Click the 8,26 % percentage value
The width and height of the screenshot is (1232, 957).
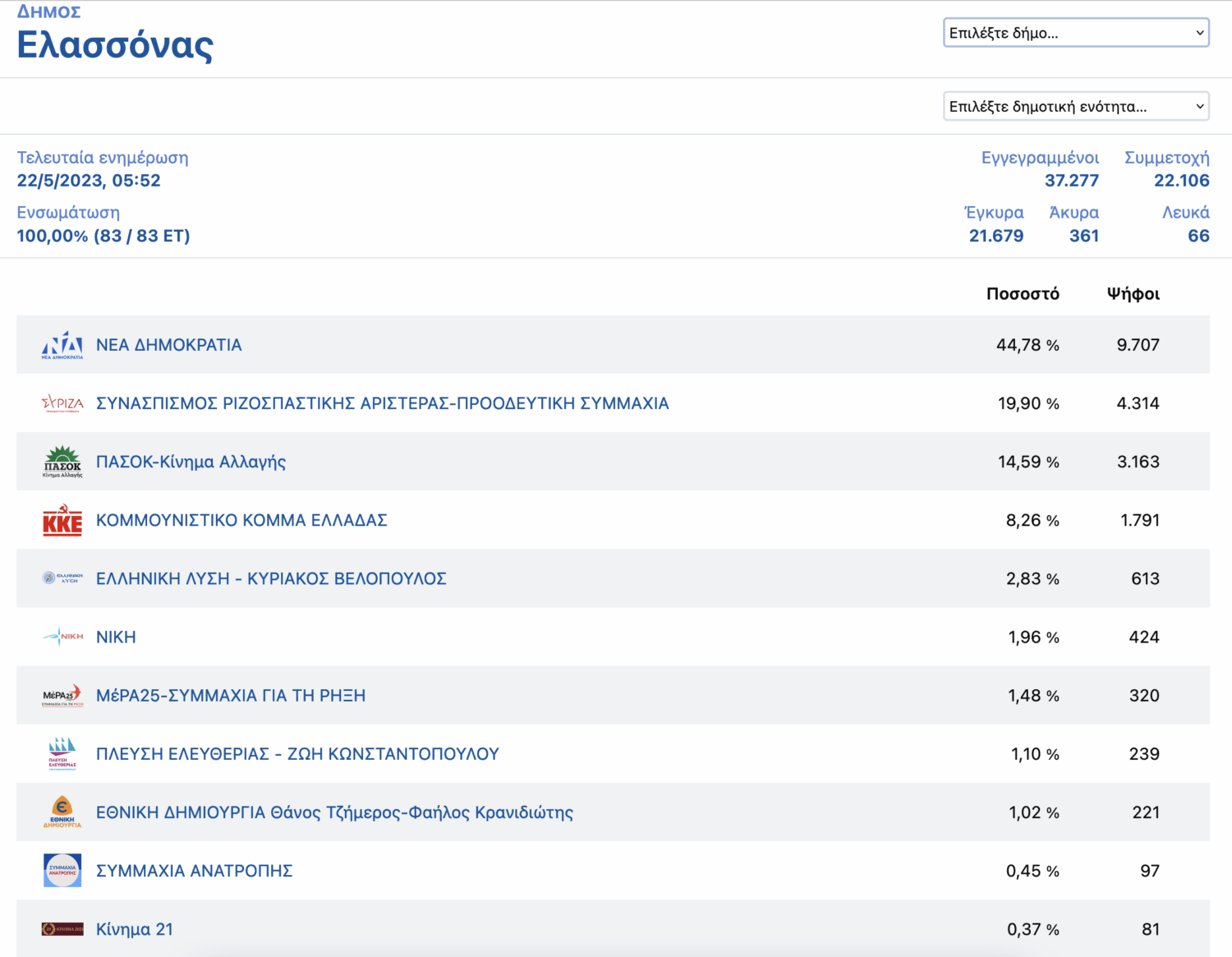click(x=1032, y=520)
